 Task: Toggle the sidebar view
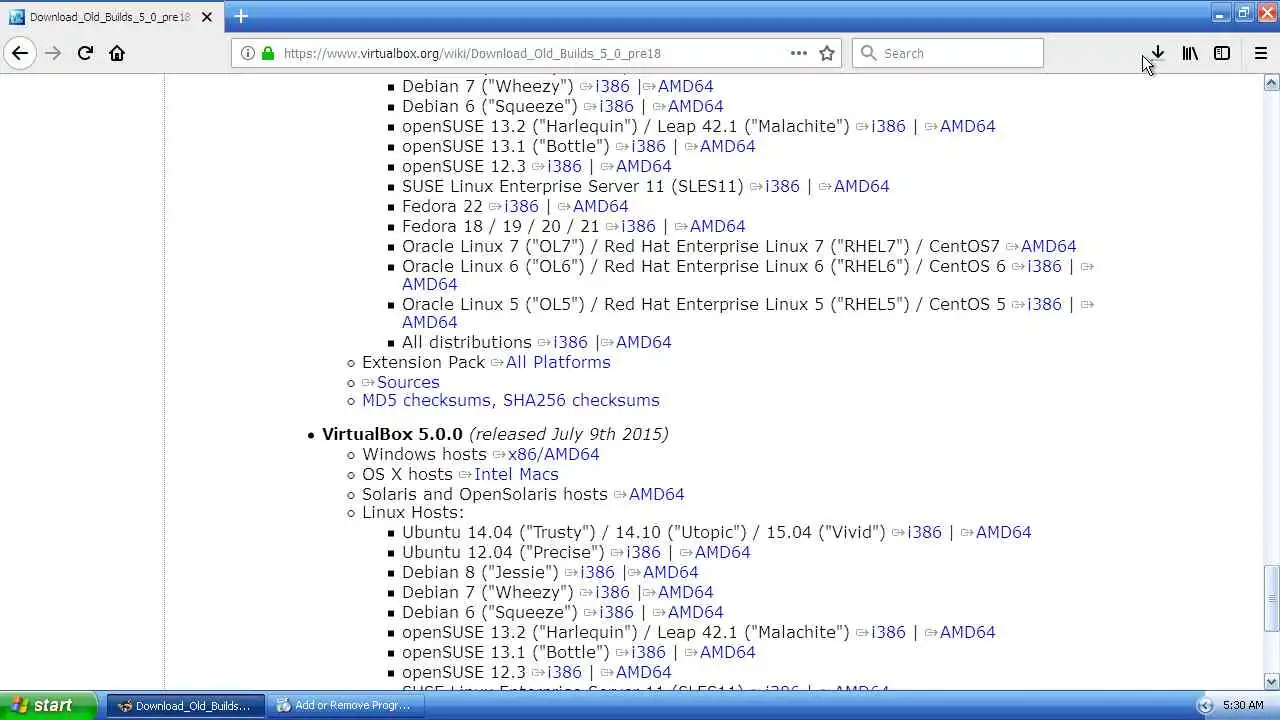pyautogui.click(x=1222, y=53)
